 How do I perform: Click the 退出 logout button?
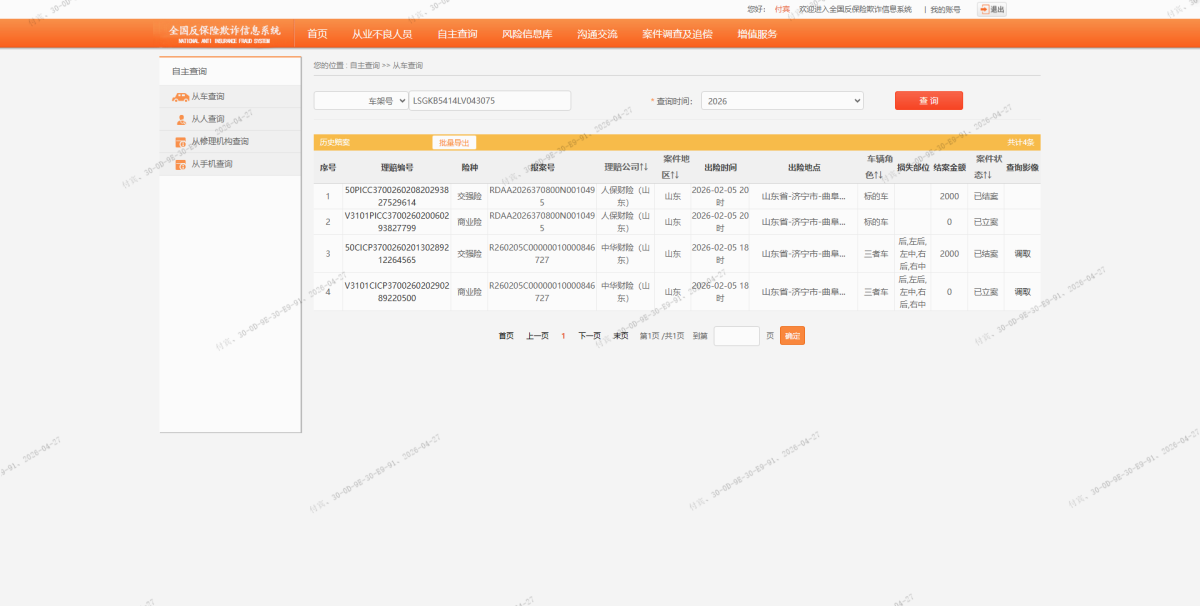coord(992,9)
